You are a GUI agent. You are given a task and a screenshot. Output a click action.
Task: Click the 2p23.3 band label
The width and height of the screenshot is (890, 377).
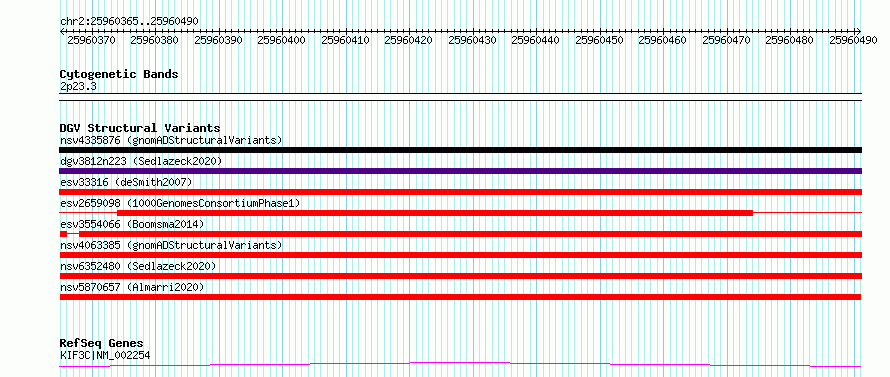click(x=78, y=86)
